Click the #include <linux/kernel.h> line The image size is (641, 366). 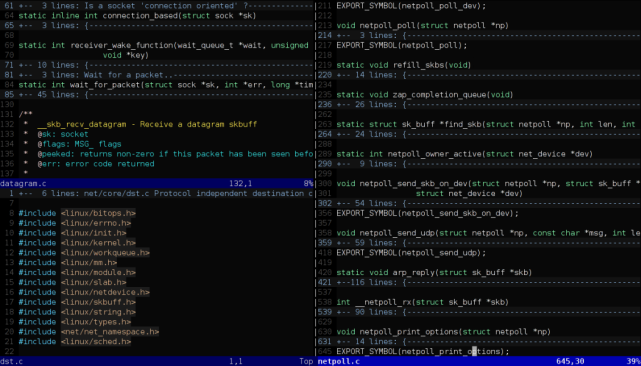pyautogui.click(x=77, y=243)
